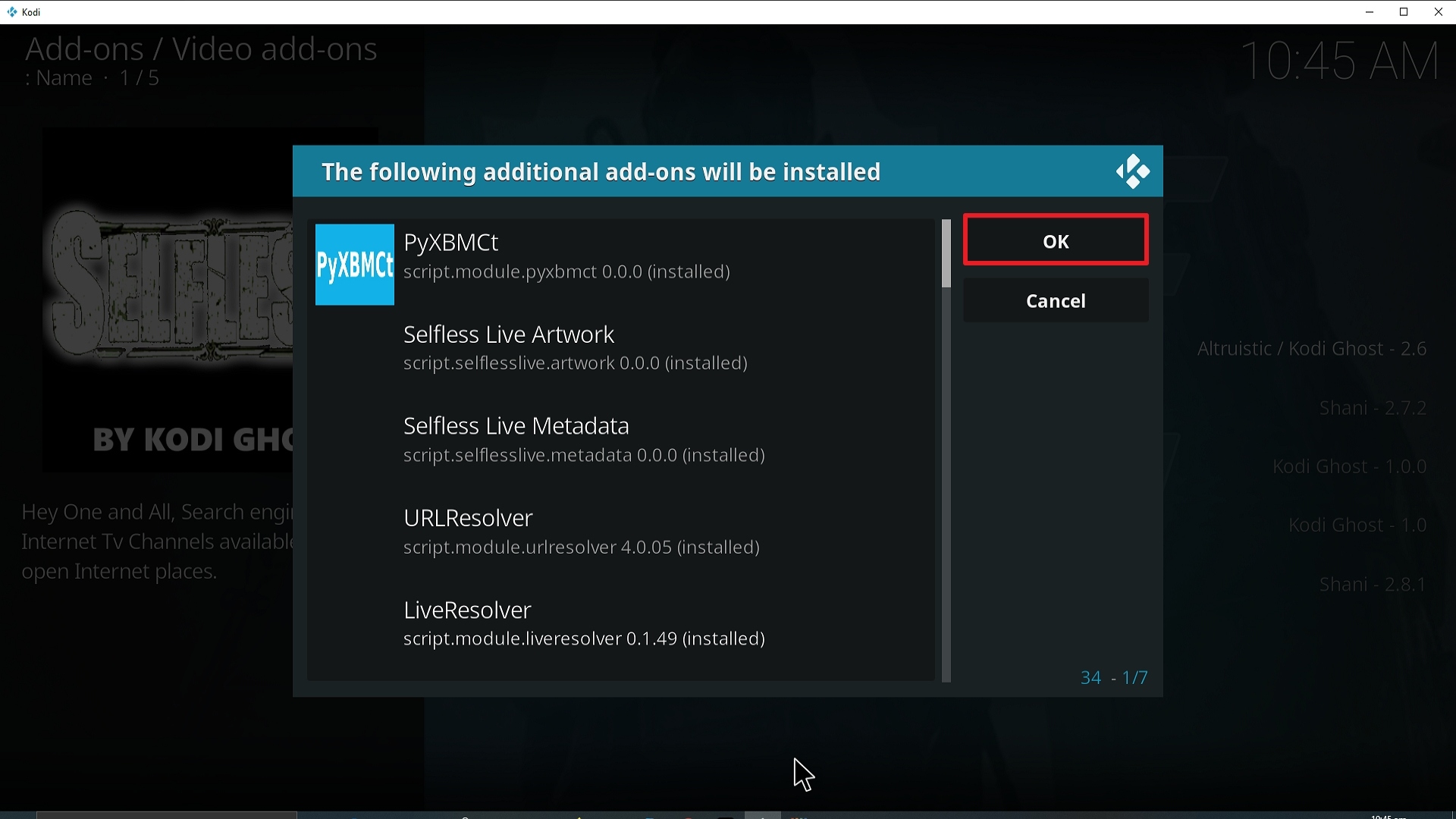Click script.module.urlresolver 4.0.05 version text
This screenshot has width=1456, height=819.
click(582, 548)
